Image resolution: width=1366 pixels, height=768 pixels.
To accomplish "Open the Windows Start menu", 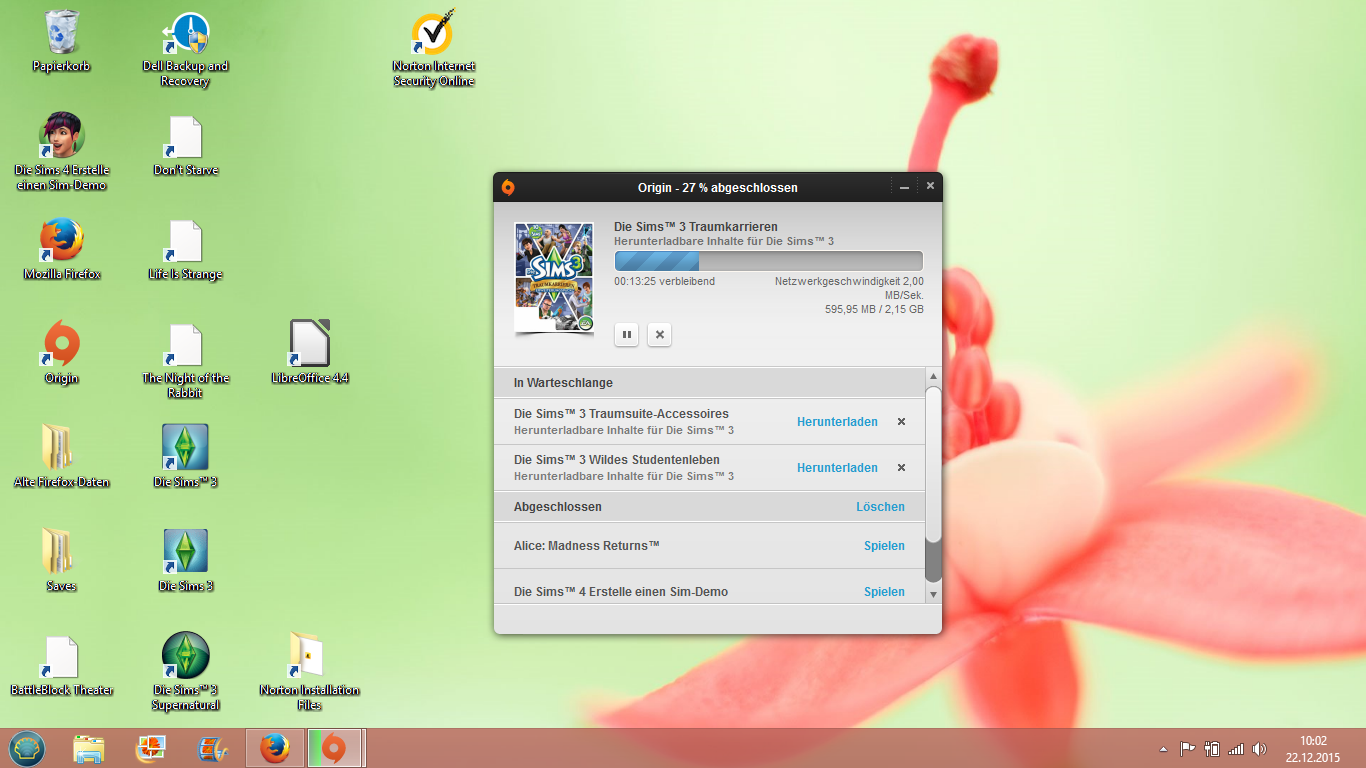I will [27, 748].
